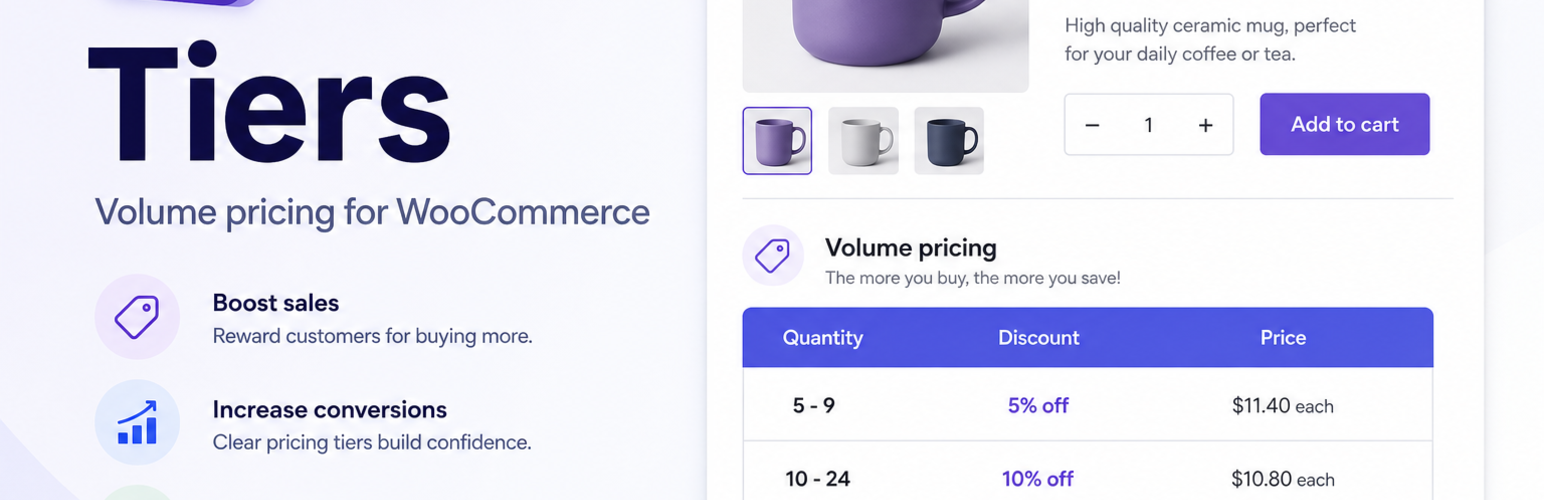The image size is (1544, 500).
Task: Select the navy mug thumbnail
Action: (x=949, y=141)
